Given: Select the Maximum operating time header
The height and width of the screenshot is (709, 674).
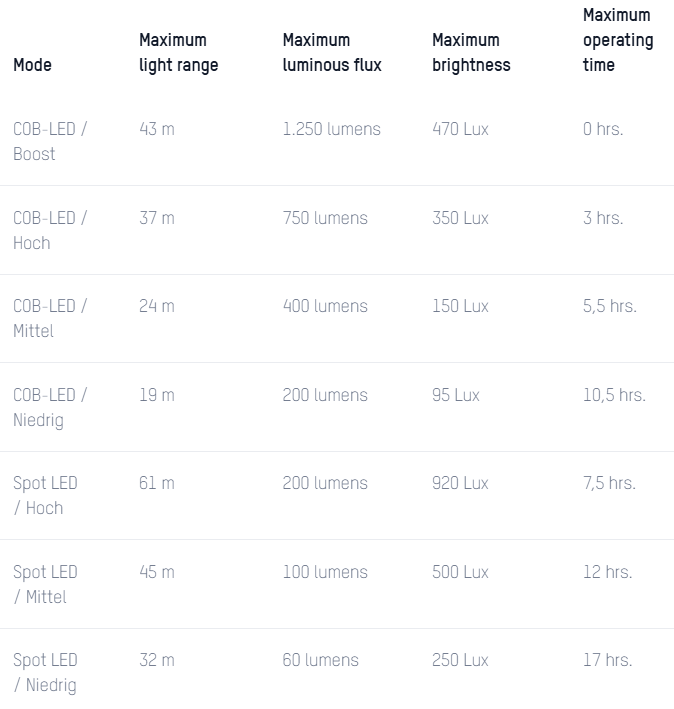Looking at the screenshot, I should (x=618, y=40).
